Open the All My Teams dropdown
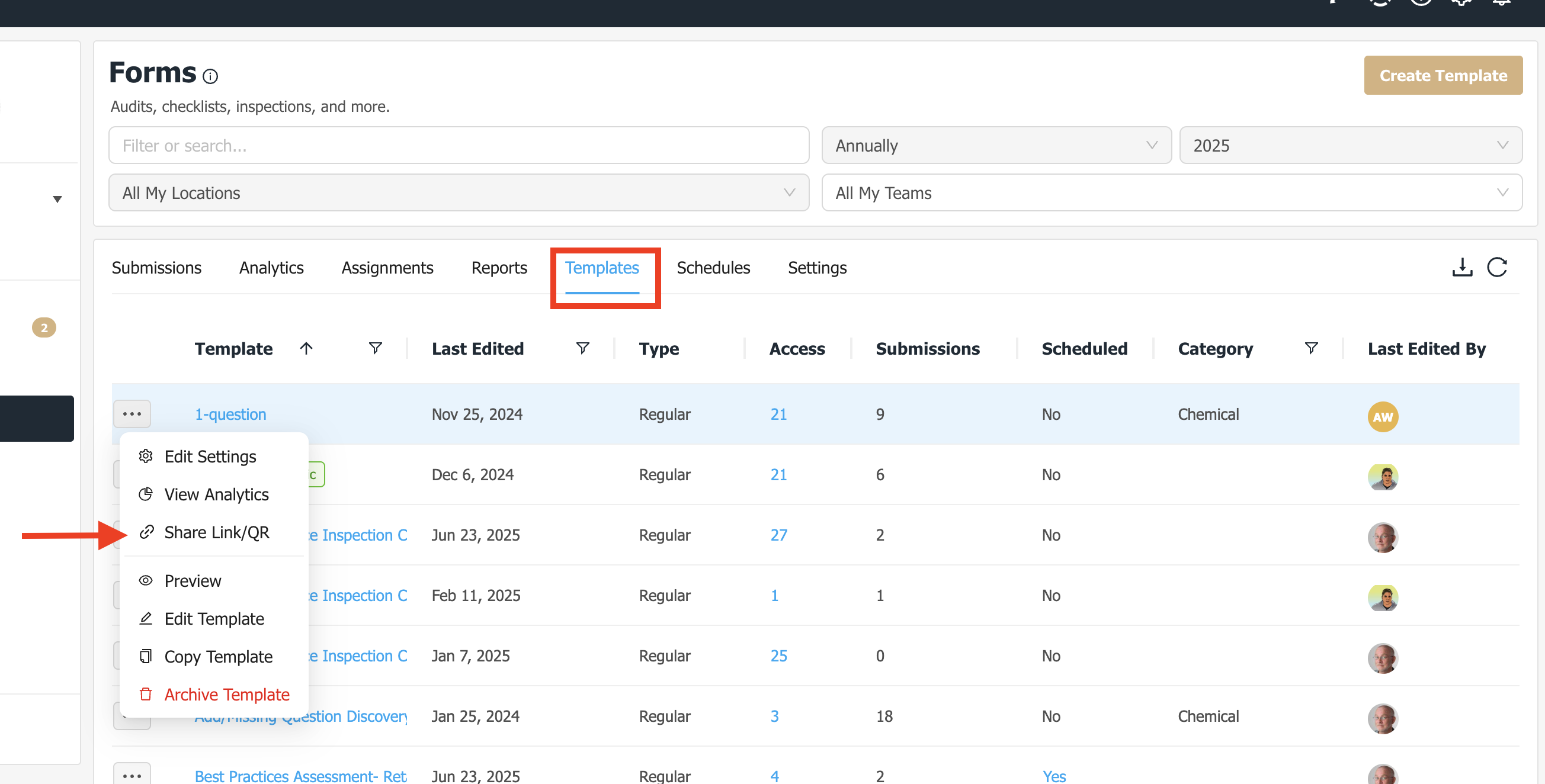 pos(1171,193)
